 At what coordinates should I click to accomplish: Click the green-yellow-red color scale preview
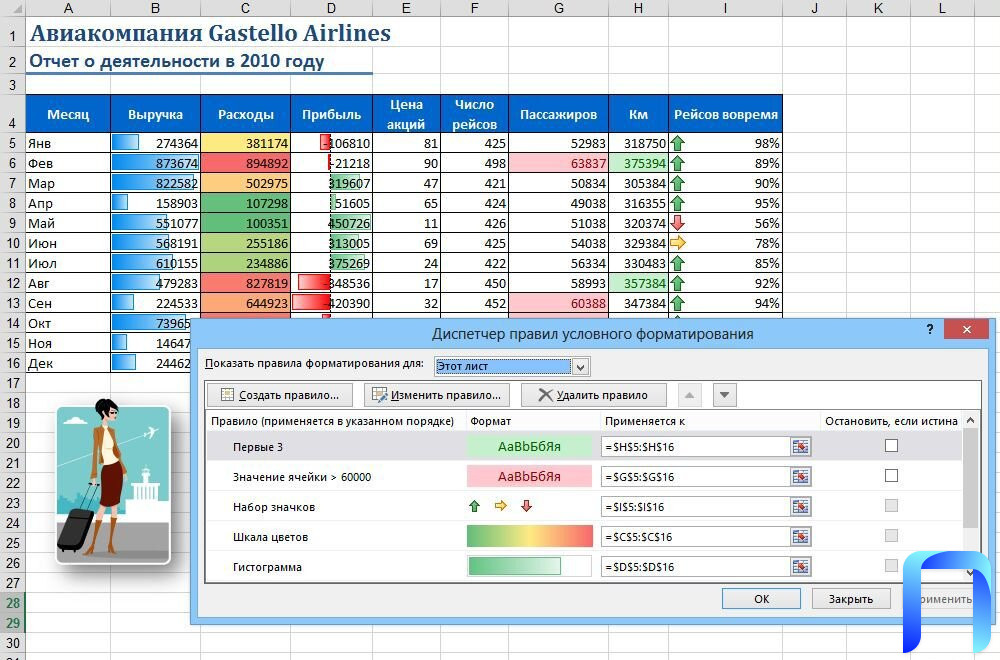point(530,537)
